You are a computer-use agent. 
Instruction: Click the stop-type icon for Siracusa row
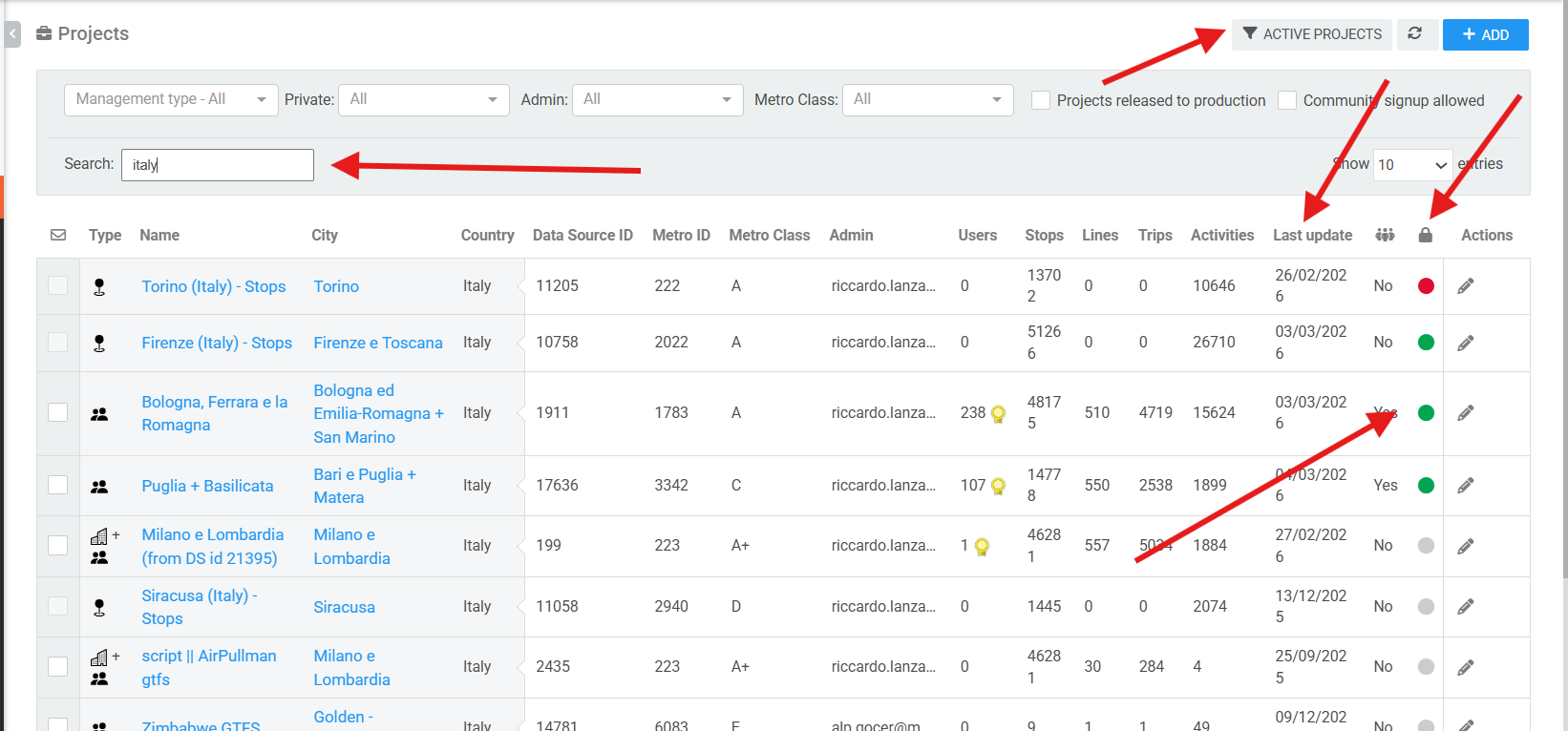99,607
